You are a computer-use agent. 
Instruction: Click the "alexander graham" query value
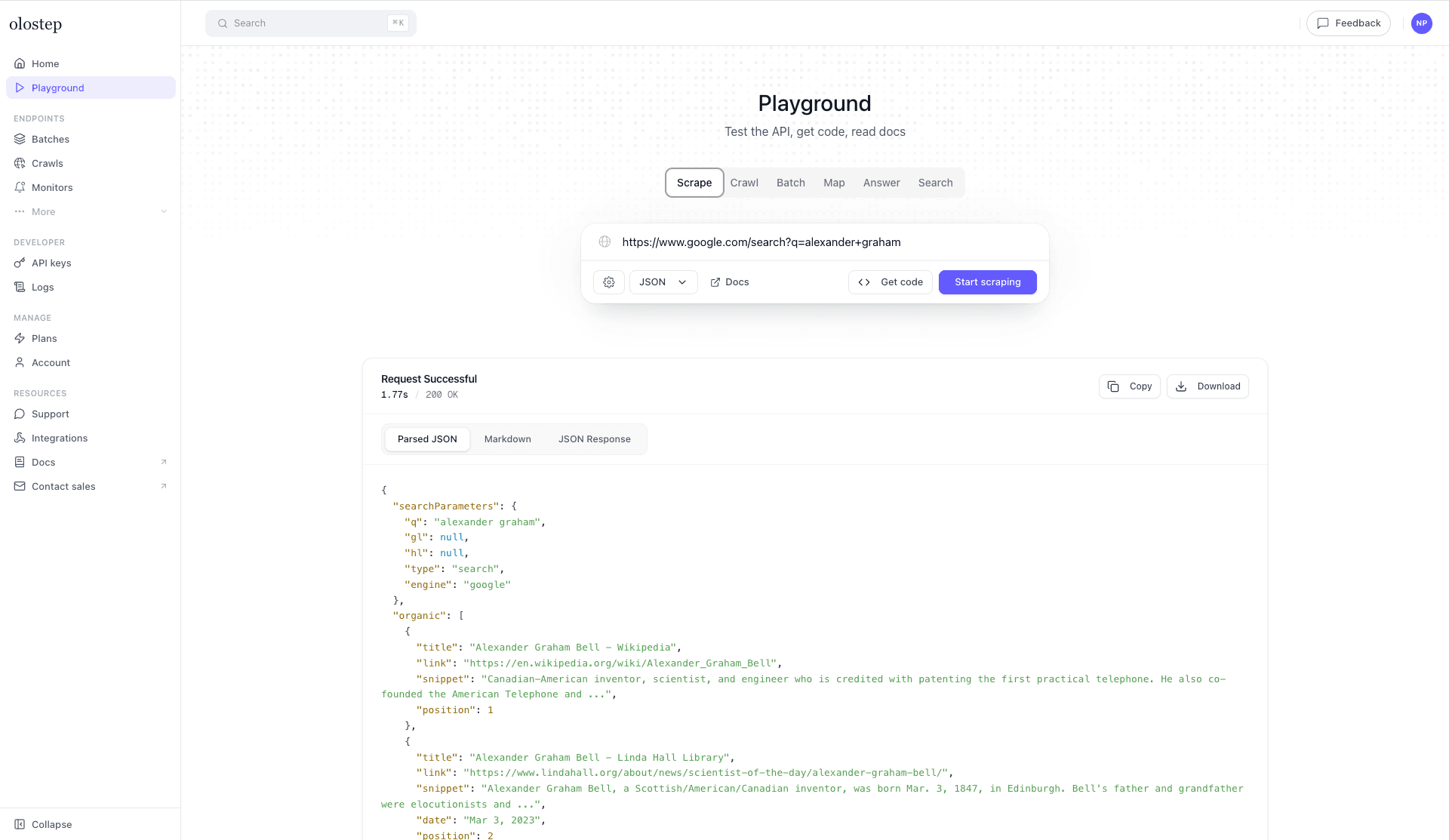coord(487,522)
